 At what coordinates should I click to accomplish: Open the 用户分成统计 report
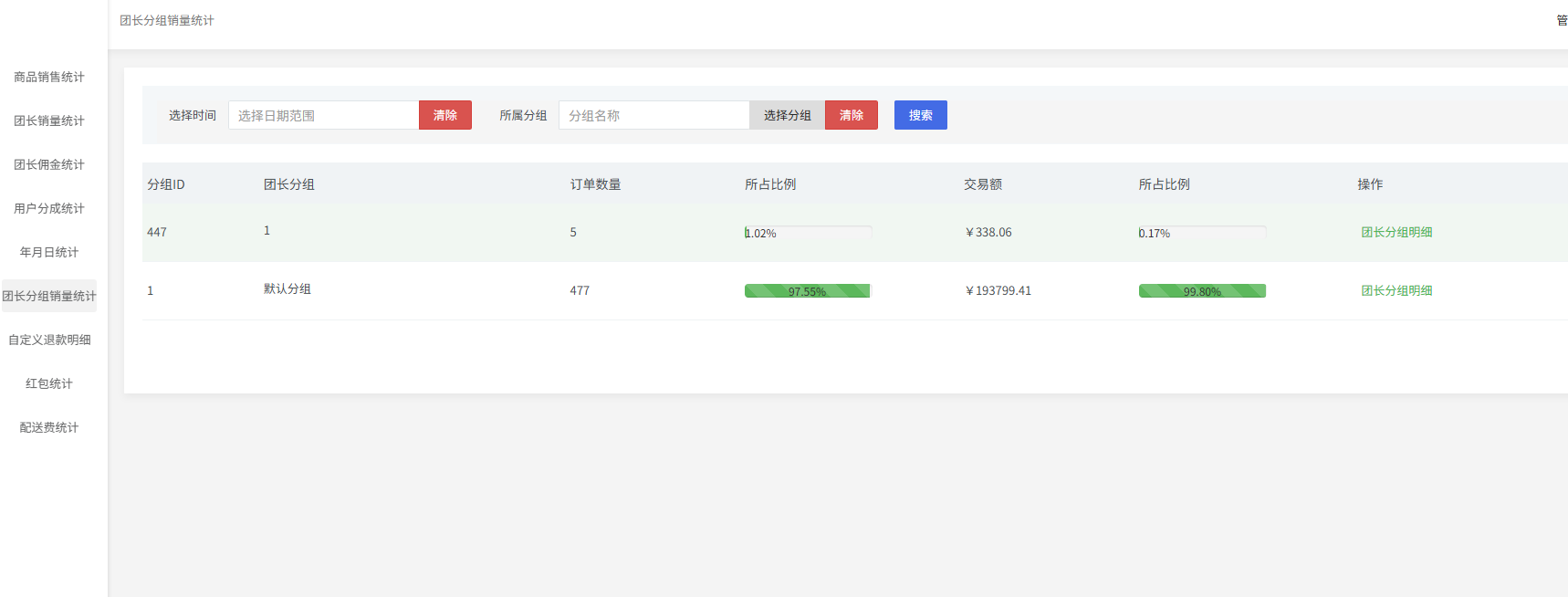[x=49, y=209]
